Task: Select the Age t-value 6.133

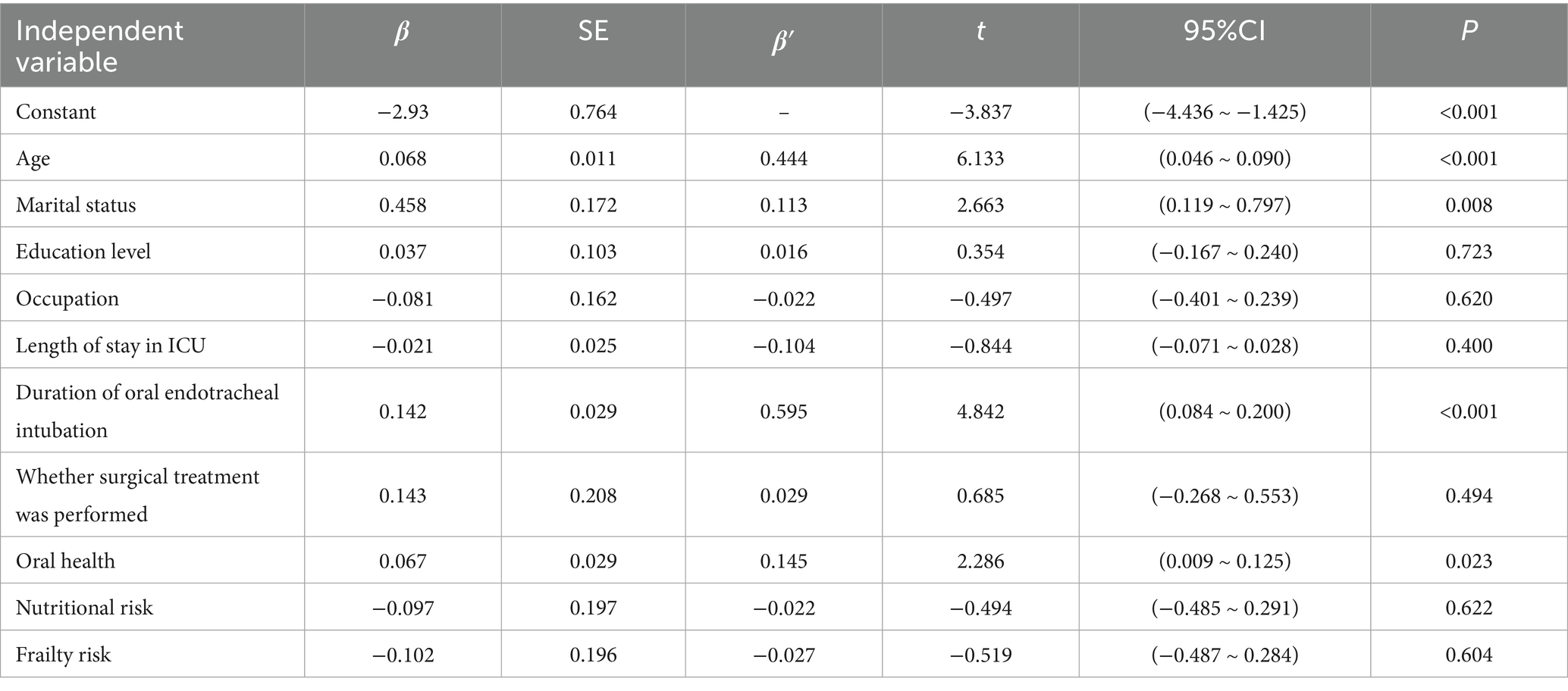Action: tap(980, 159)
